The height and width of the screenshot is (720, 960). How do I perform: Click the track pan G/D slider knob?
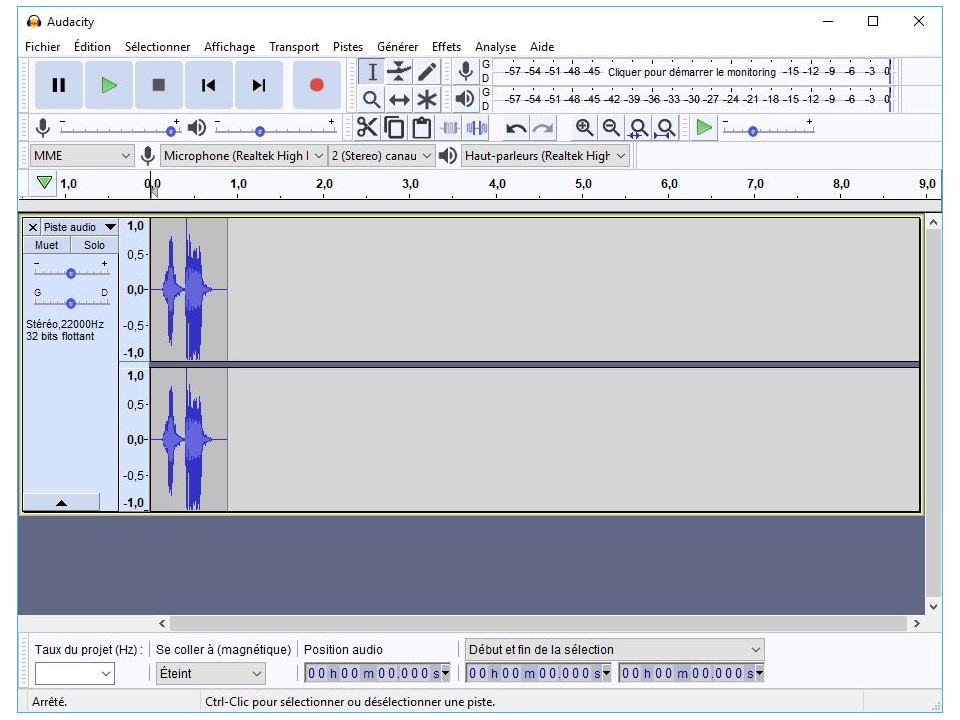click(x=71, y=303)
